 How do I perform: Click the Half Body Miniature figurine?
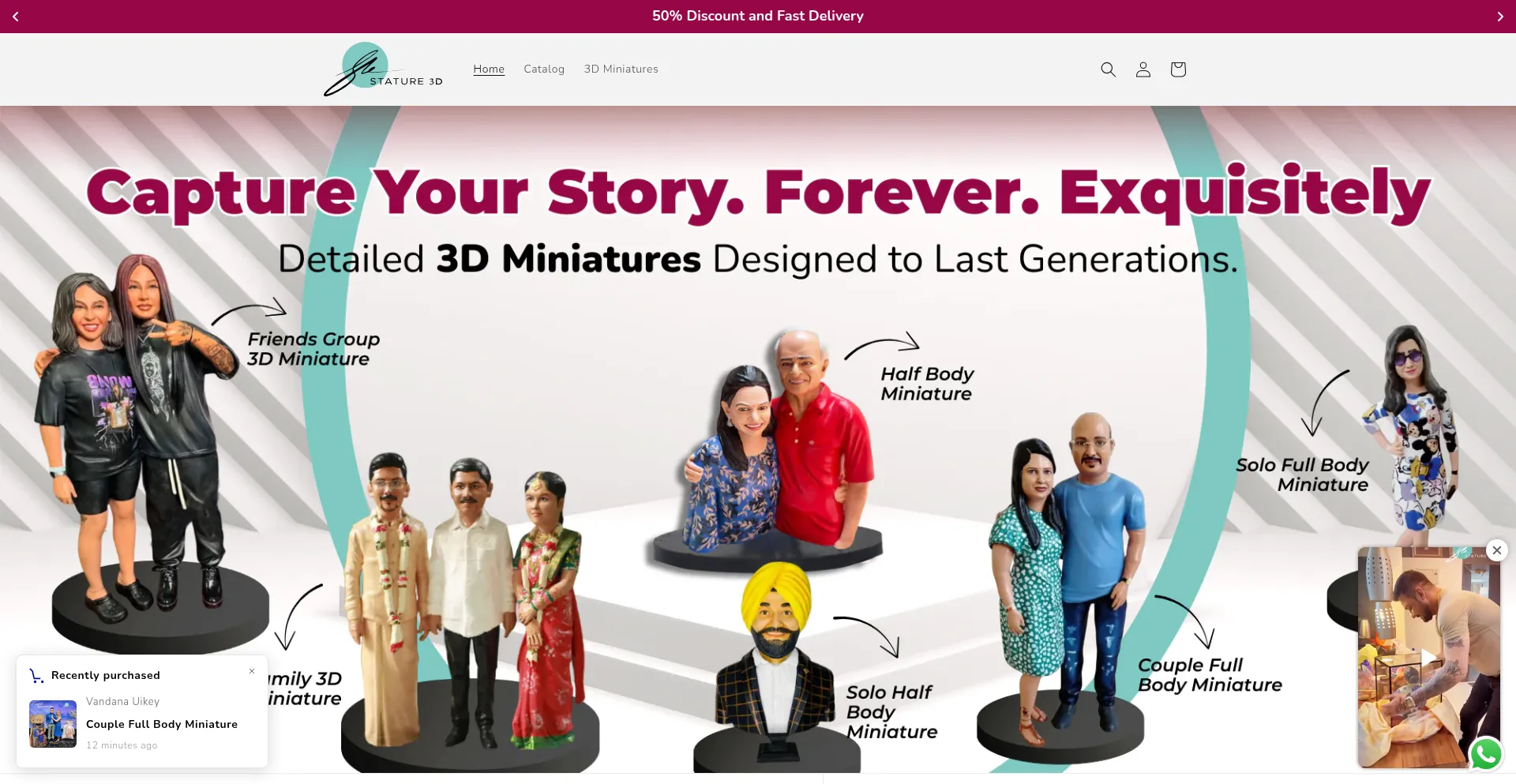click(778, 450)
